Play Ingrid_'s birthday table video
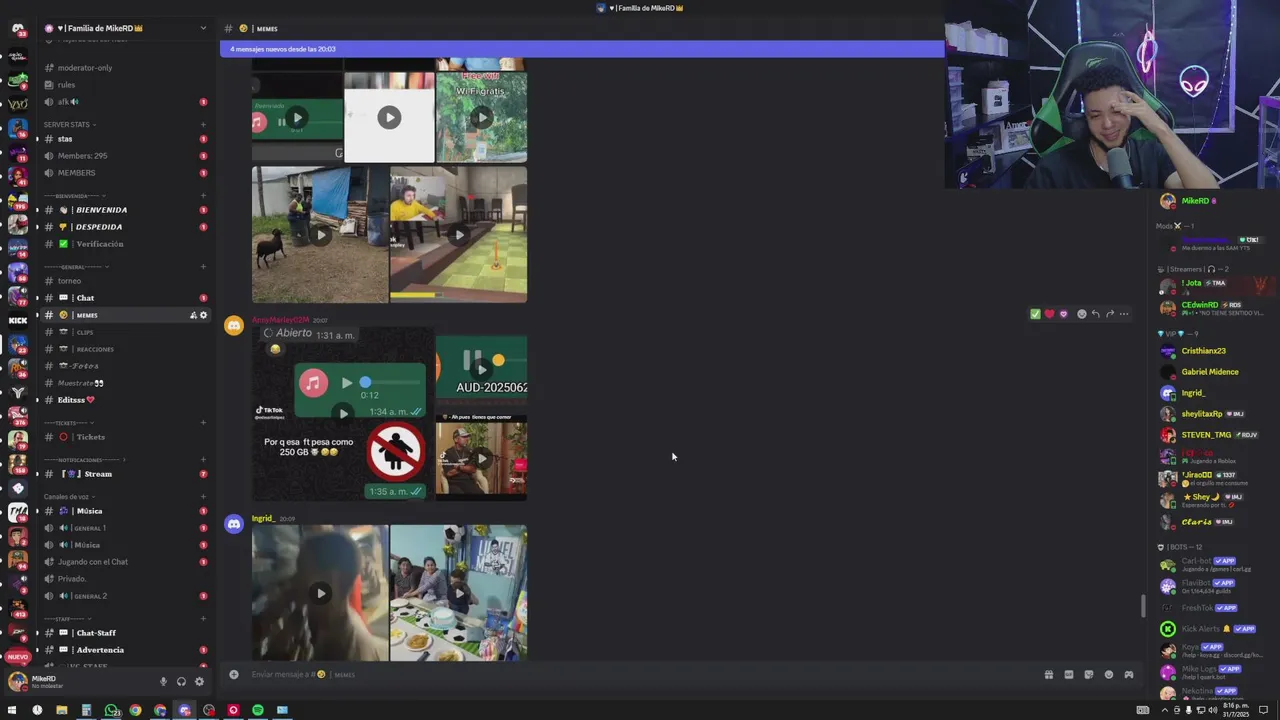The height and width of the screenshot is (720, 1280). coord(459,593)
